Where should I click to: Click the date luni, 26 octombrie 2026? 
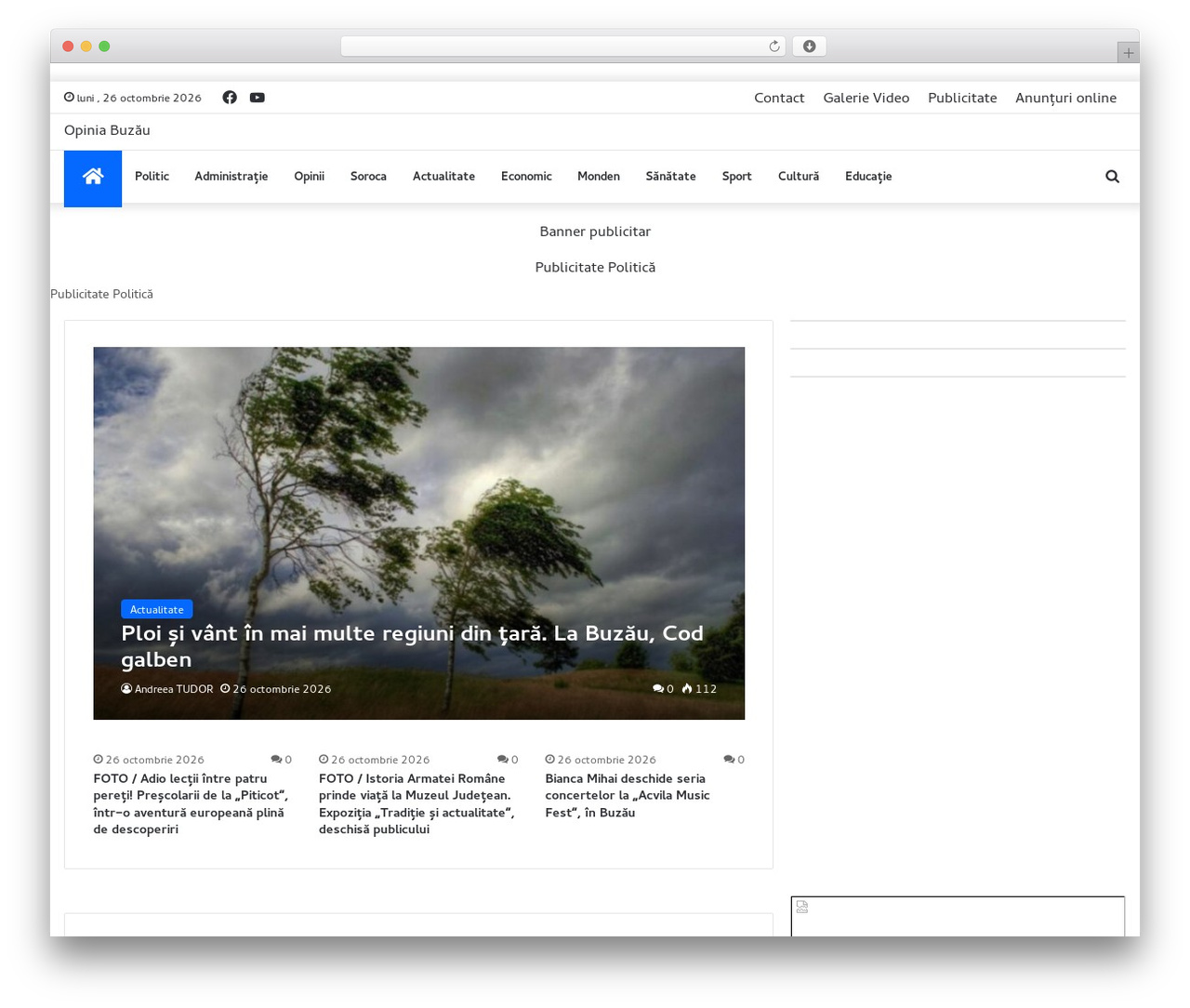click(139, 98)
